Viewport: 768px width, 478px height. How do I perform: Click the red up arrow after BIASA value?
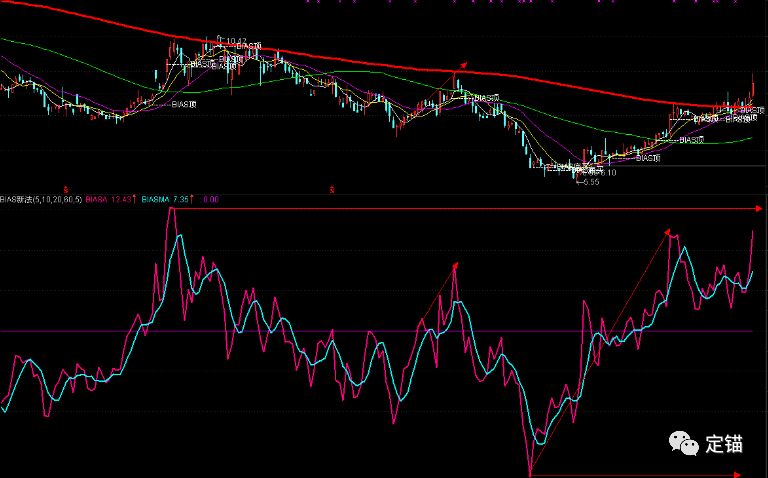(136, 199)
